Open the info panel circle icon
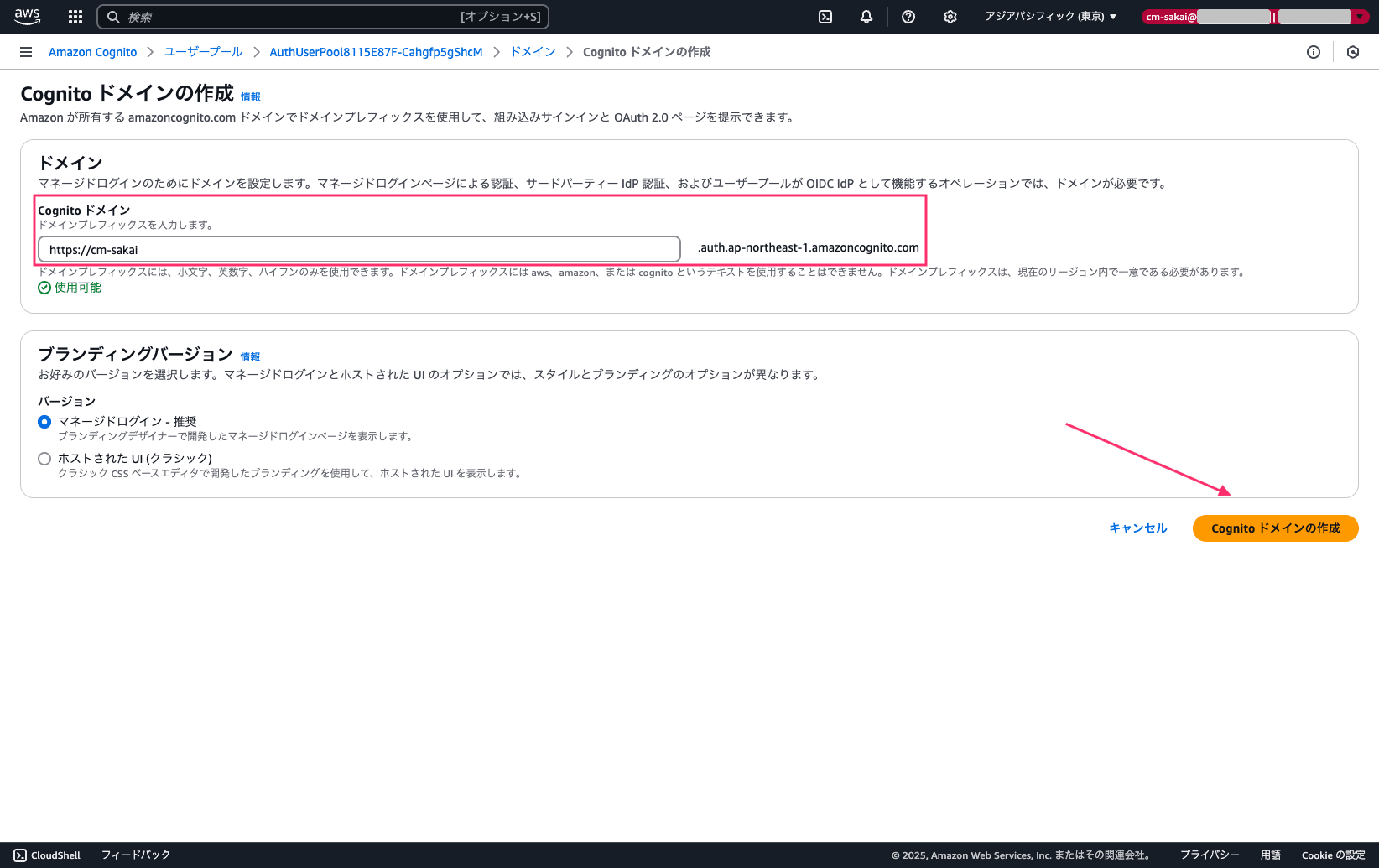This screenshot has width=1379, height=868. pos(1314,52)
